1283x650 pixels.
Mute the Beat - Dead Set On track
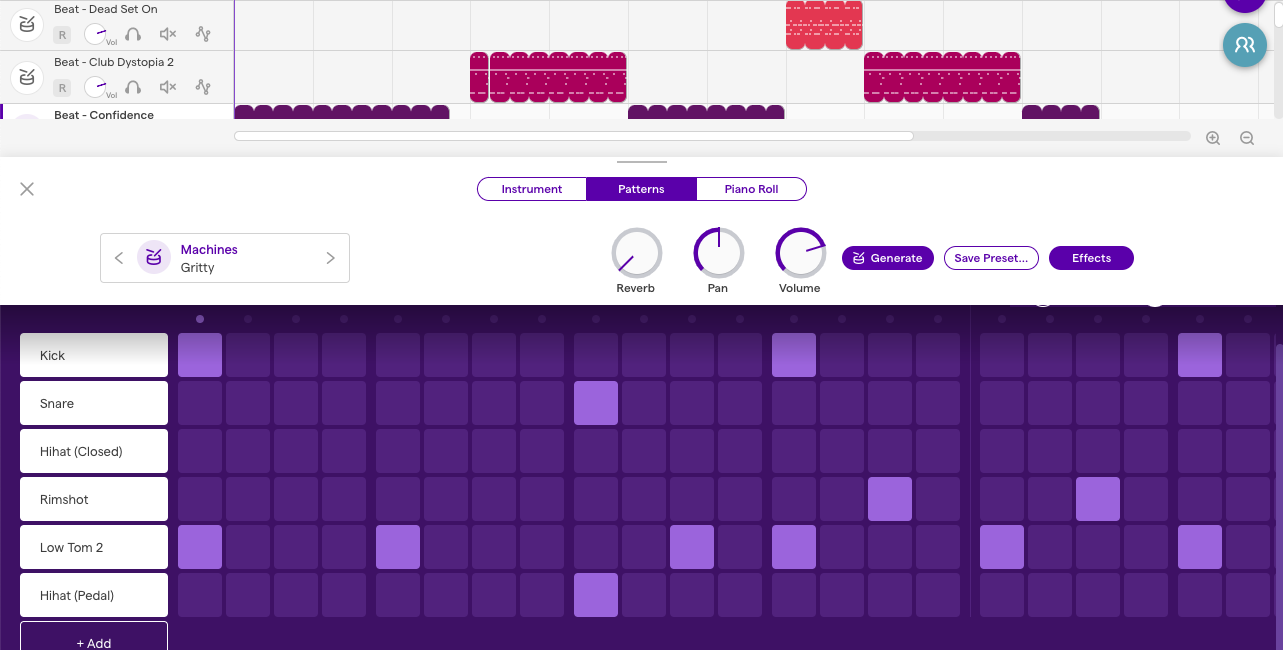170,34
